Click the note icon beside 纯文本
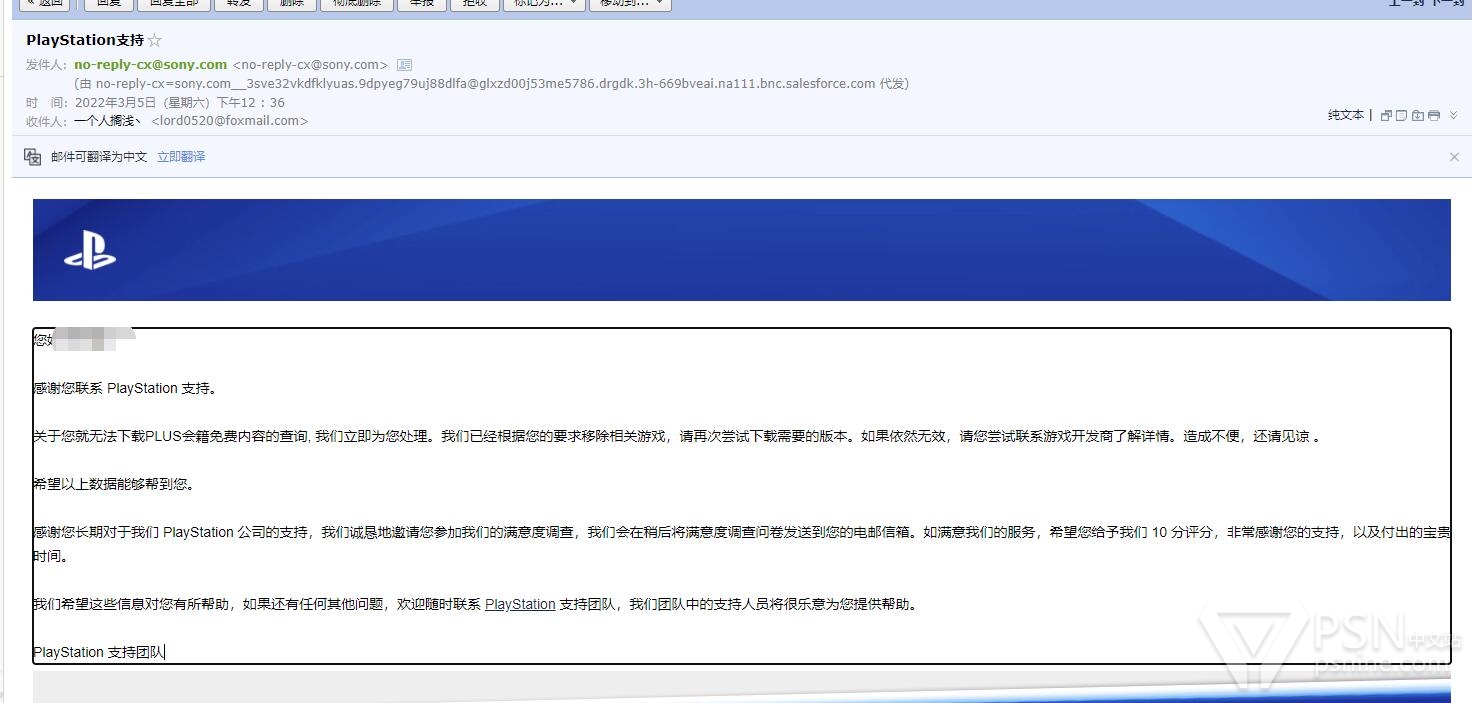Image resolution: width=1474 pixels, height=703 pixels. 1402,116
